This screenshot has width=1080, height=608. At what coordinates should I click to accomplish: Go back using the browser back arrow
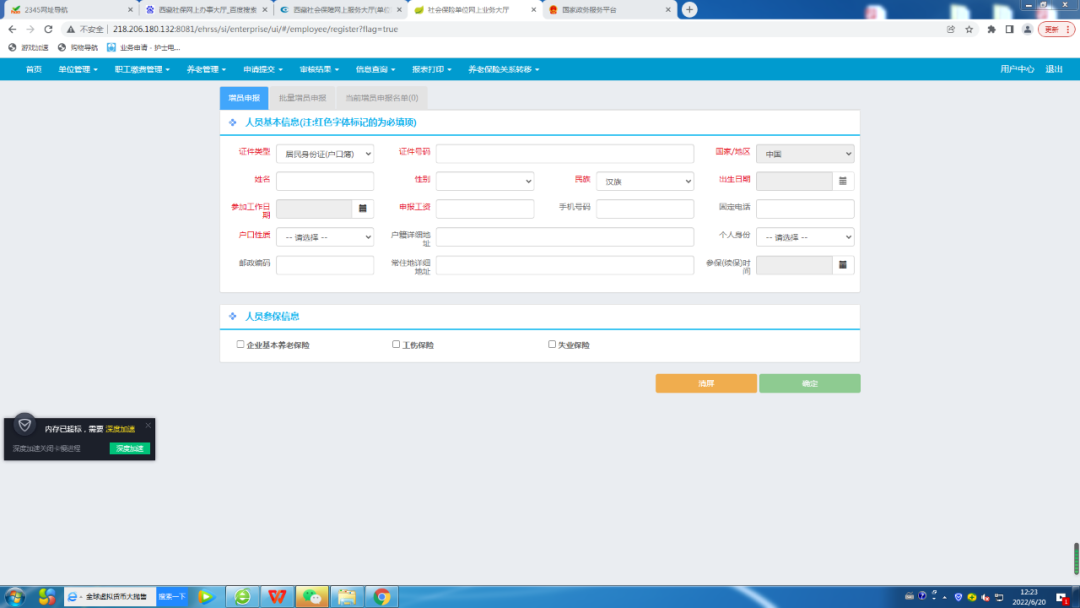tap(12, 29)
